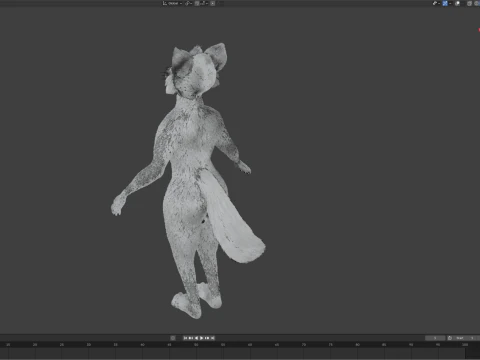480x360 pixels.
Task: Toggle viewport gizmos visibility
Action: coord(435,3)
